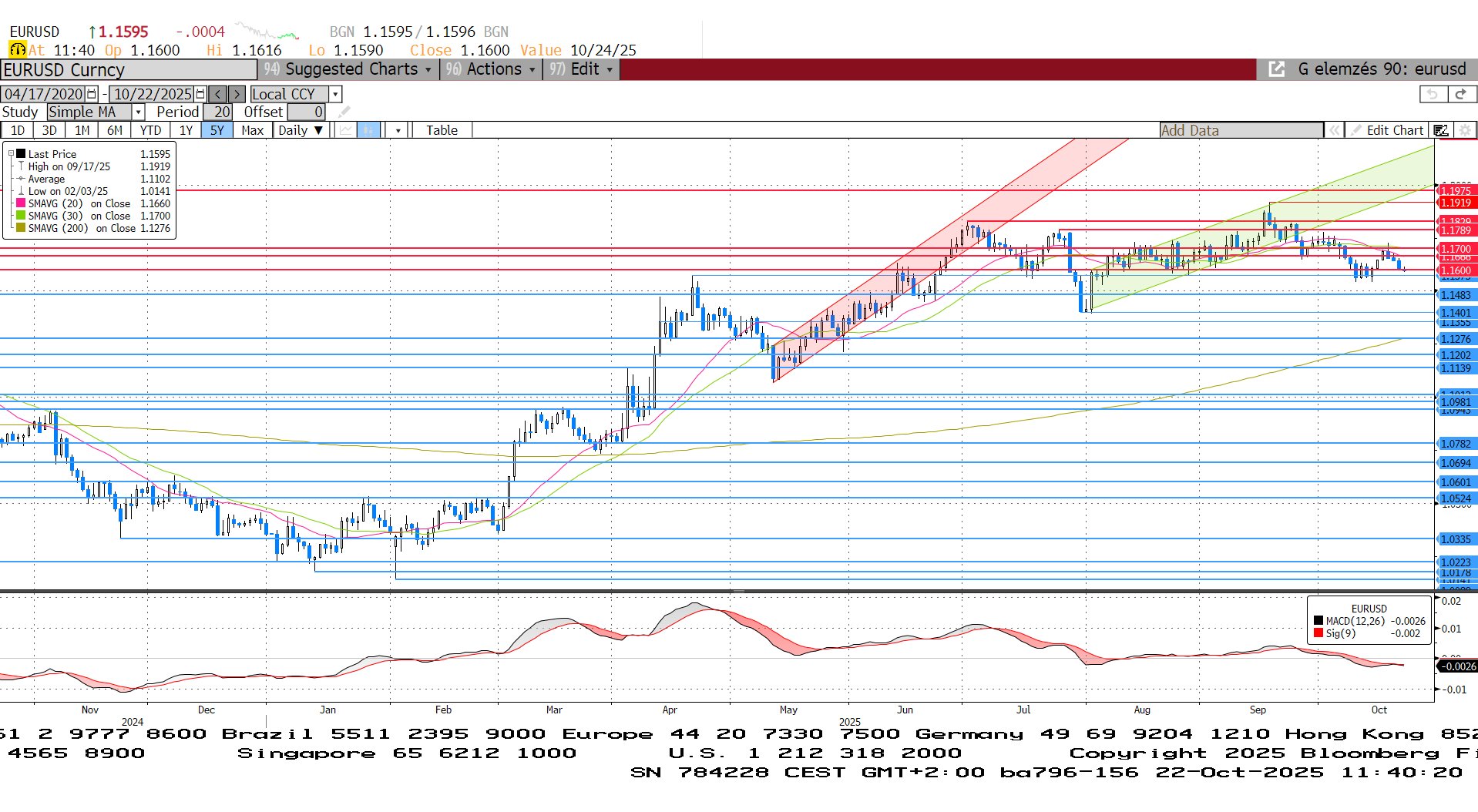Image resolution: width=1478 pixels, height=812 pixels.
Task: Click the annotations panel icon beside Edit Chart
Action: (1440, 130)
